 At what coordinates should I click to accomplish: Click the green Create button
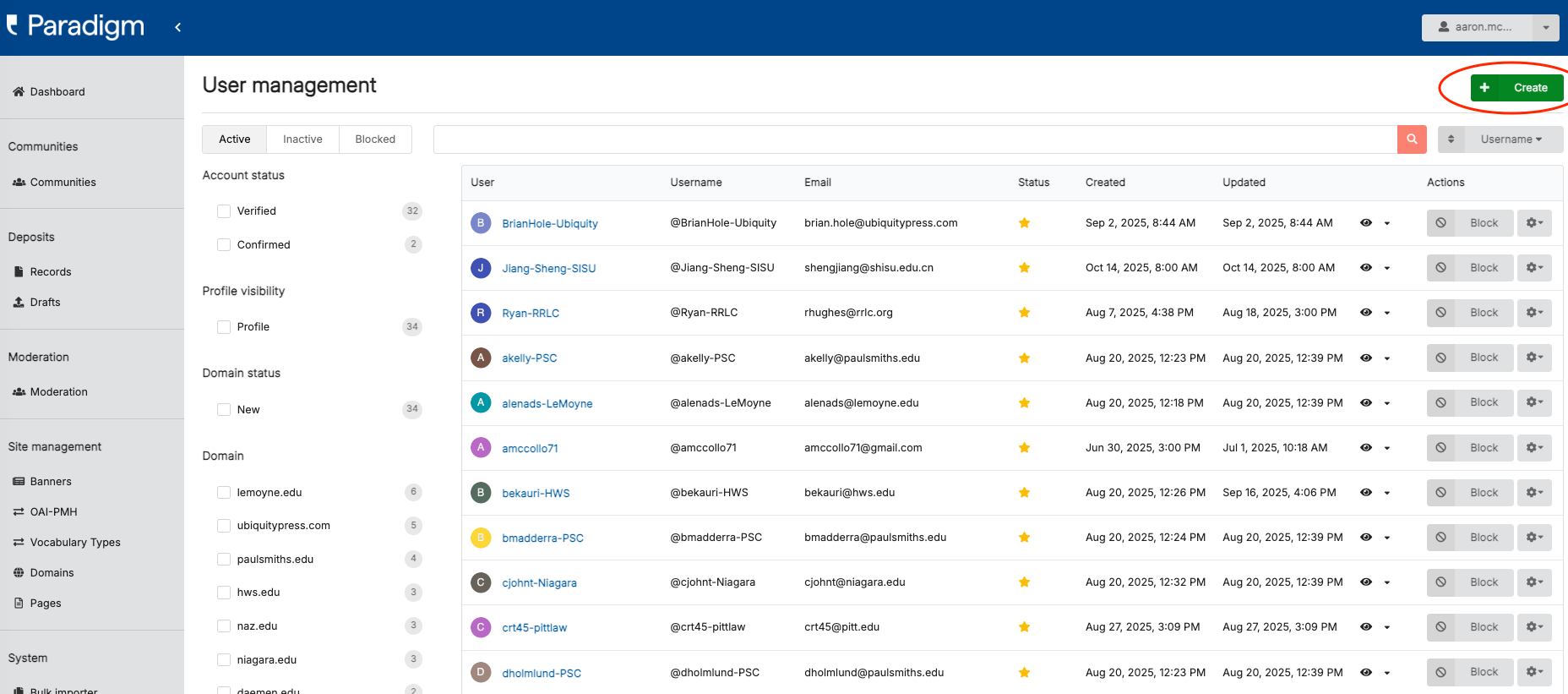click(x=1516, y=88)
